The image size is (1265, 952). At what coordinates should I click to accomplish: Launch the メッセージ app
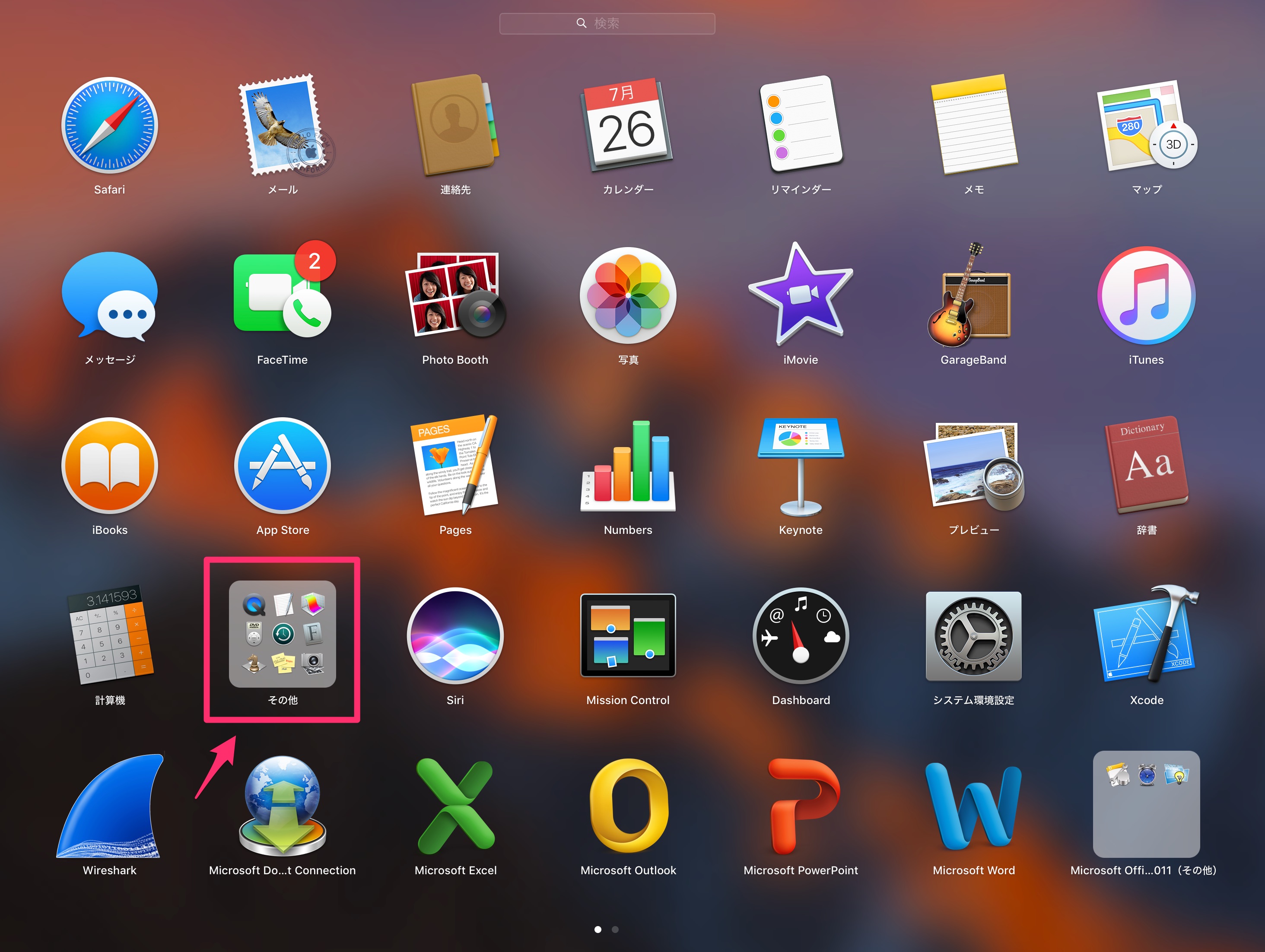[x=109, y=297]
